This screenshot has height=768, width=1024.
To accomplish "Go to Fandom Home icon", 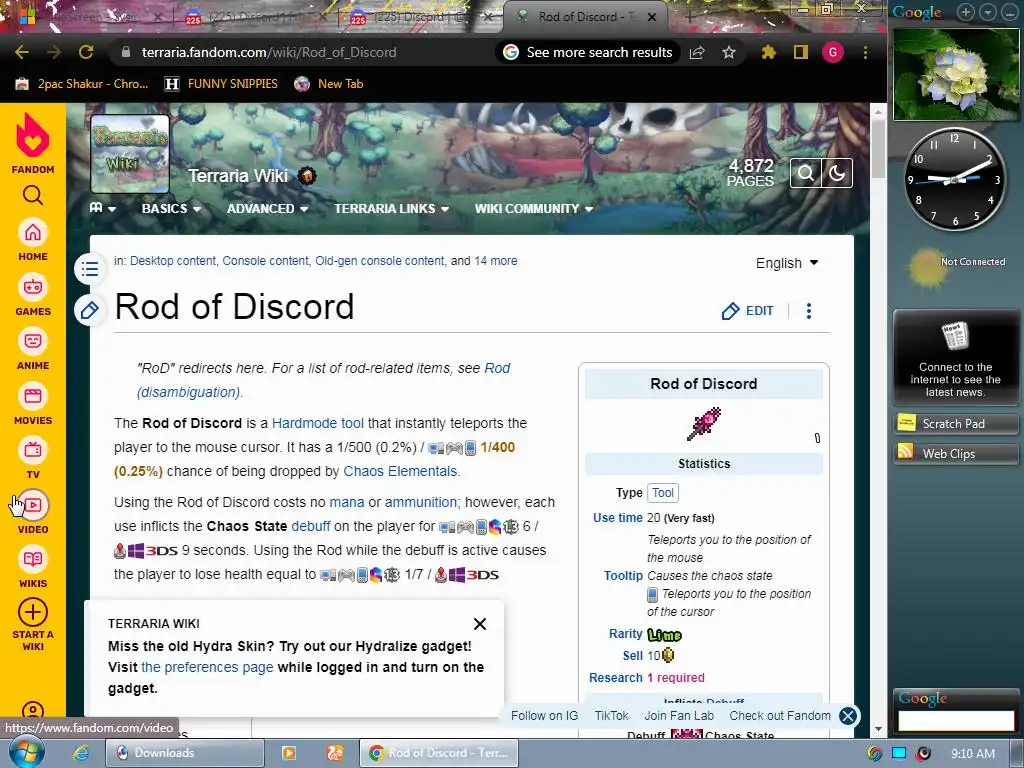I will [x=33, y=232].
